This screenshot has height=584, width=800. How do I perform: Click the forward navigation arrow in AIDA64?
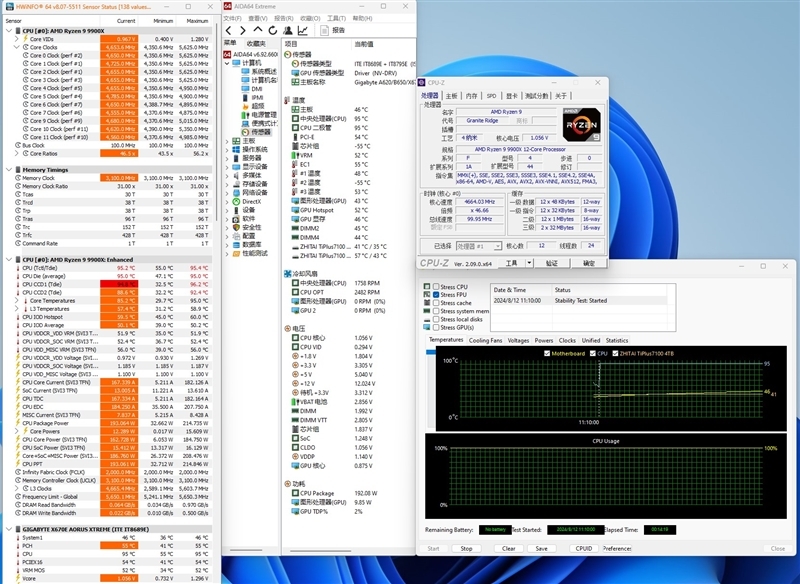[243, 30]
